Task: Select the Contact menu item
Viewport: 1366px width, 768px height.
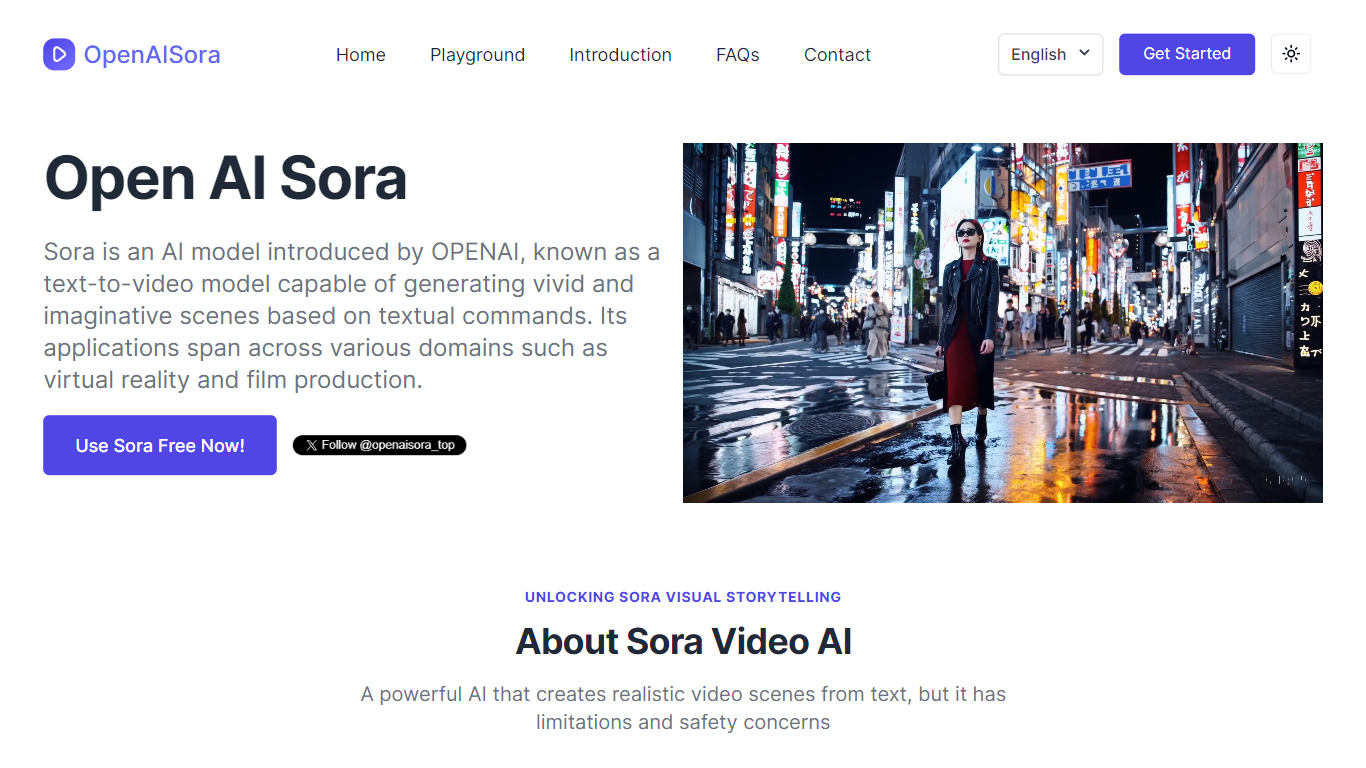Action: [x=837, y=55]
